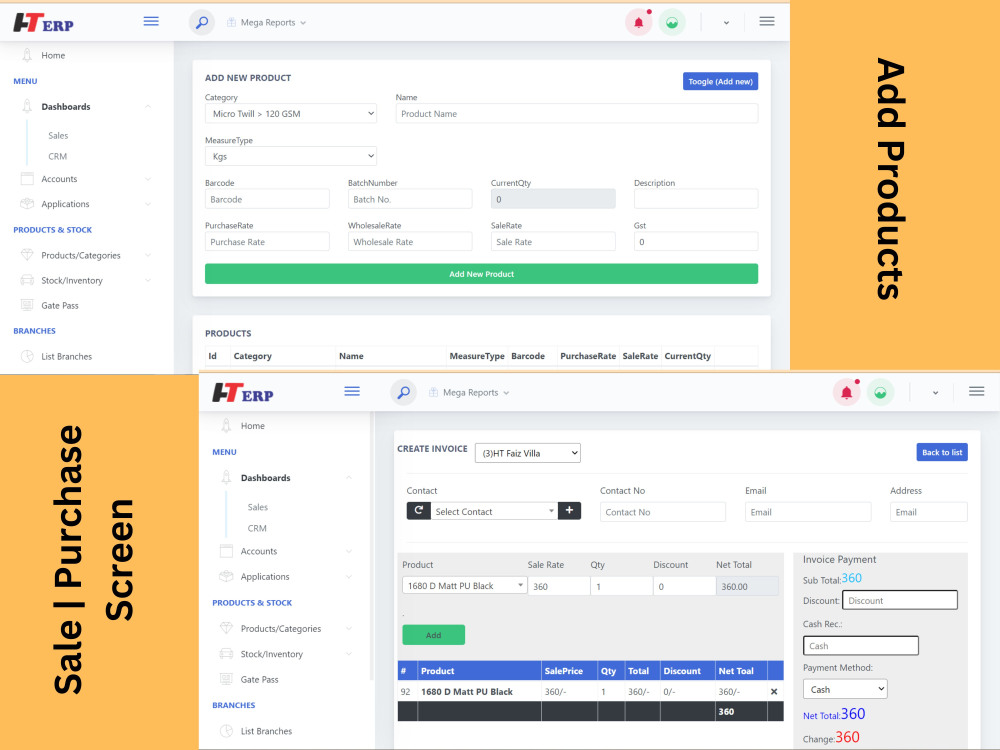This screenshot has height=750, width=1000.
Task: Click Home link in invoice sidebar
Action: (x=253, y=425)
